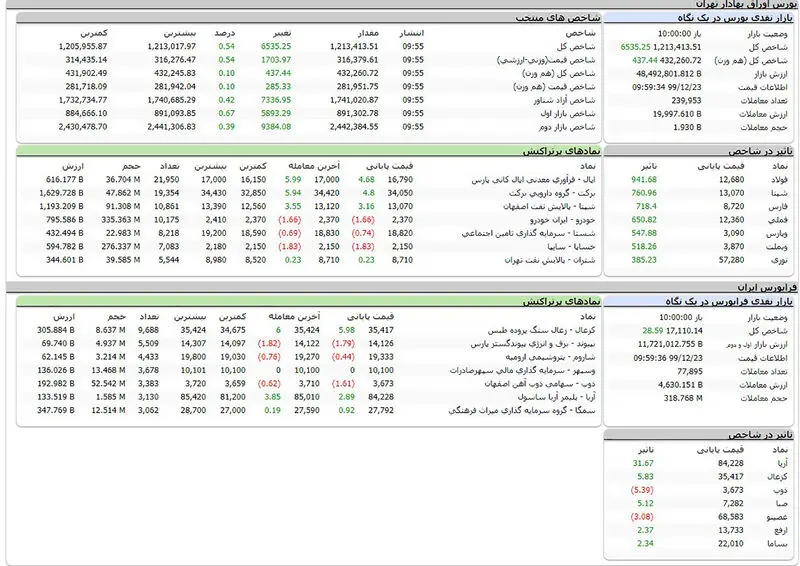Viewport: 800px width, 566px height.
Task: Open 'وسپهر - سرمایه گذاری مالی سپهرصادرات'
Action: [x=522, y=370]
